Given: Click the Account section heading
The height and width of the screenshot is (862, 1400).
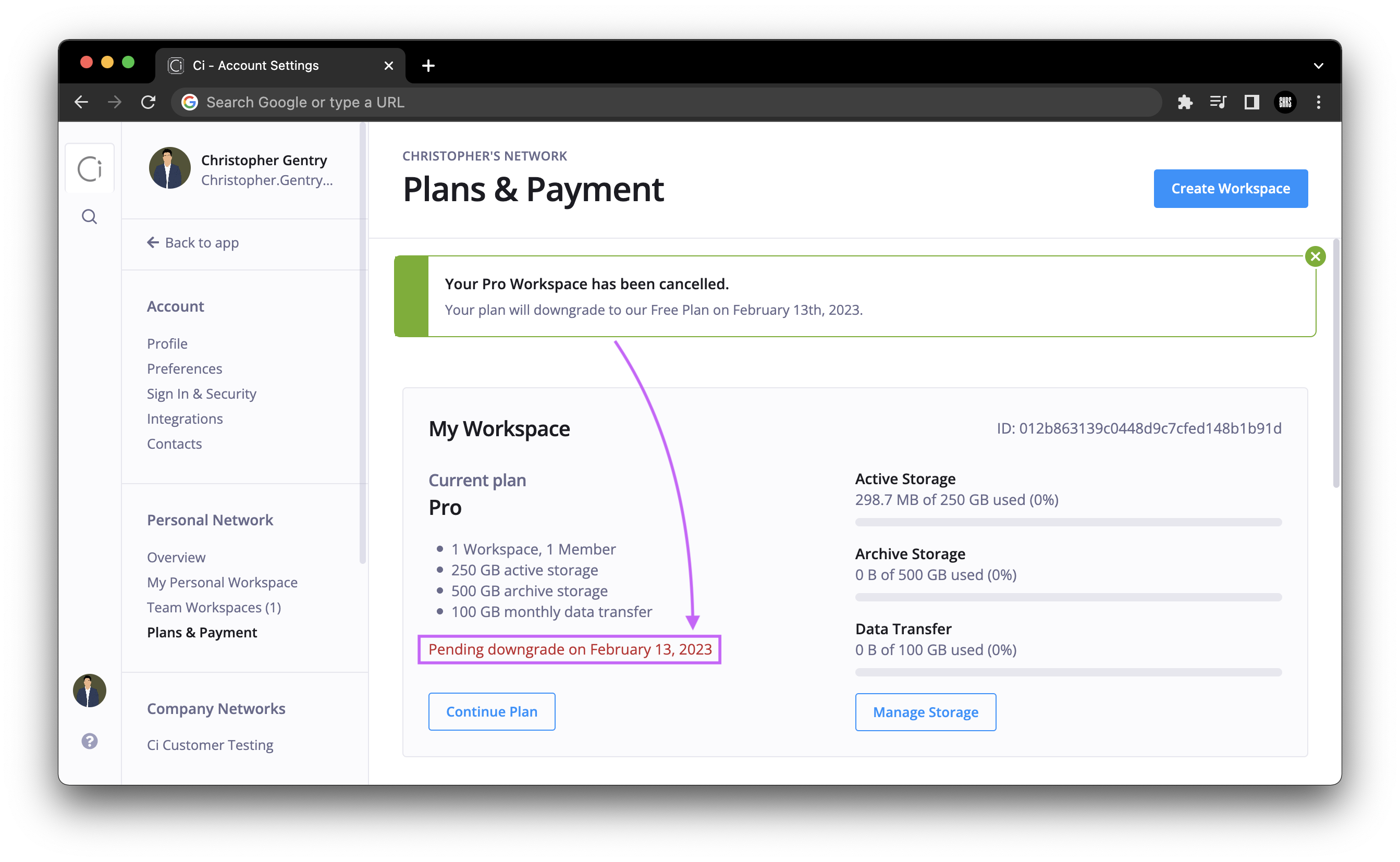Looking at the screenshot, I should click(176, 306).
